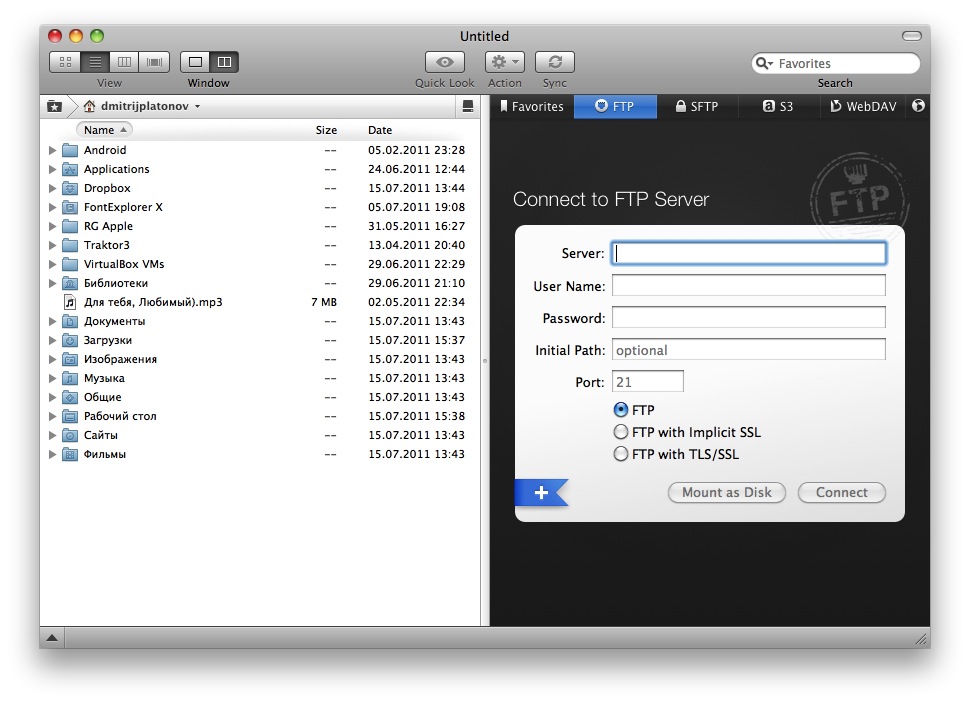Choose FTP with TLS/SSL radio button
970x703 pixels.
pyautogui.click(x=621, y=454)
